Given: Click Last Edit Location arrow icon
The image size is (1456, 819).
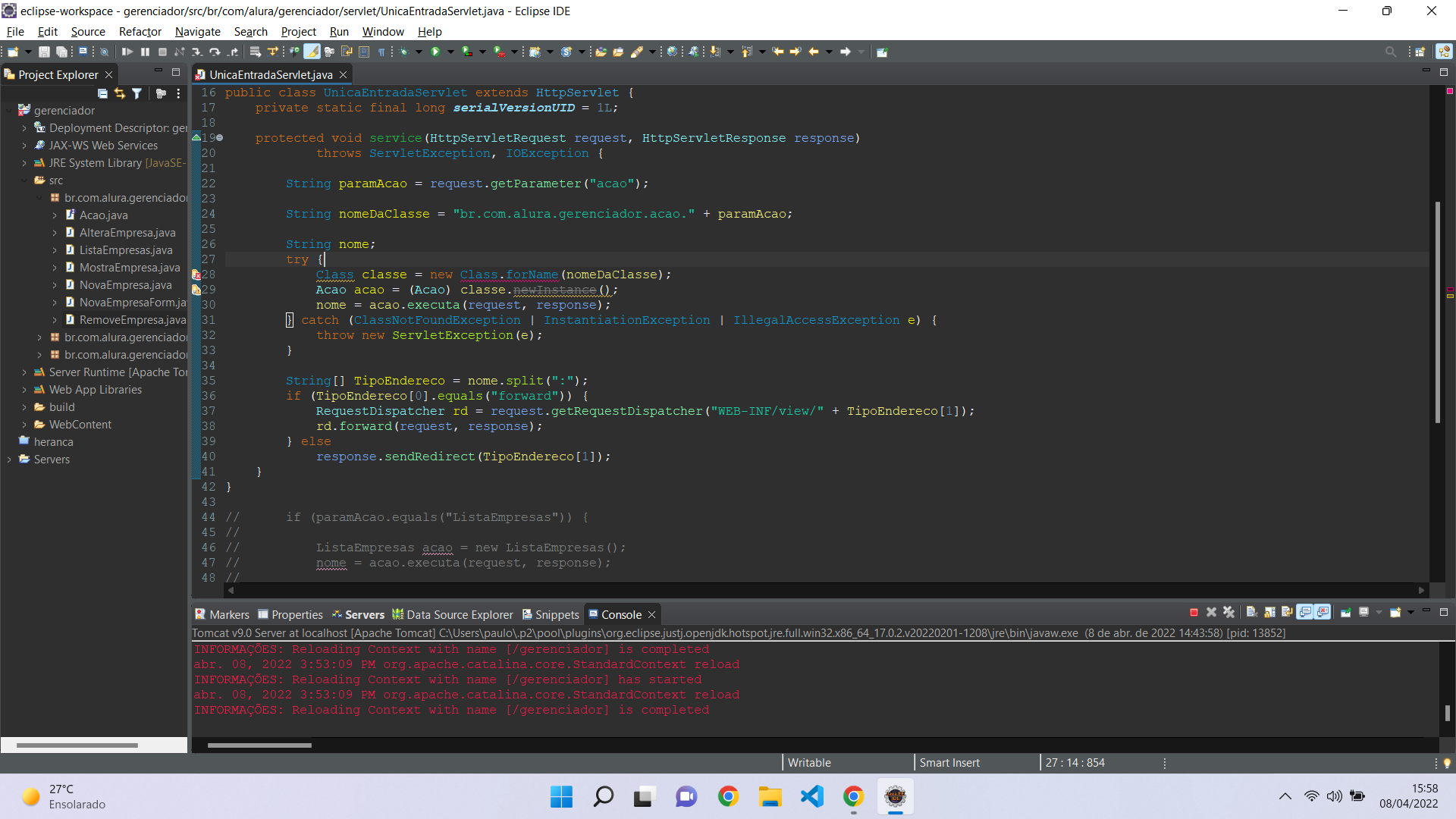Looking at the screenshot, I should pos(777,52).
